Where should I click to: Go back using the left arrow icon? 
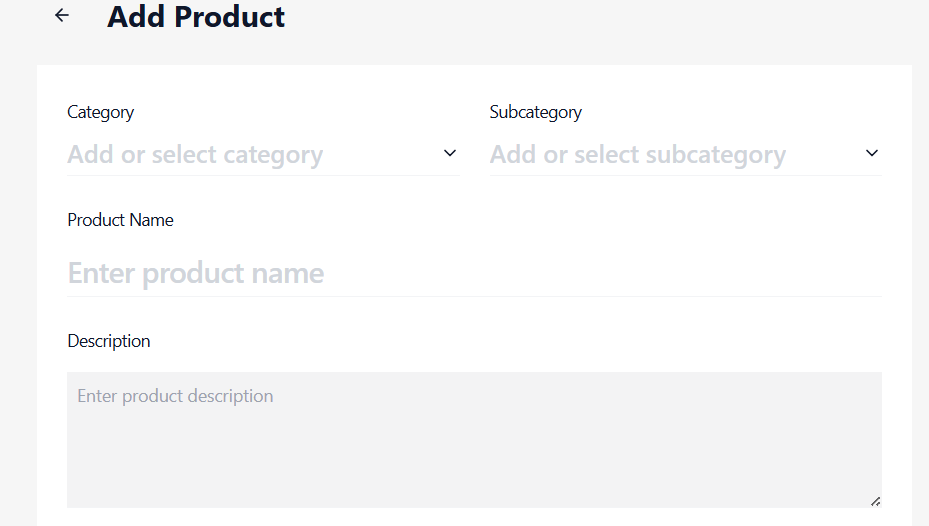[x=62, y=15]
